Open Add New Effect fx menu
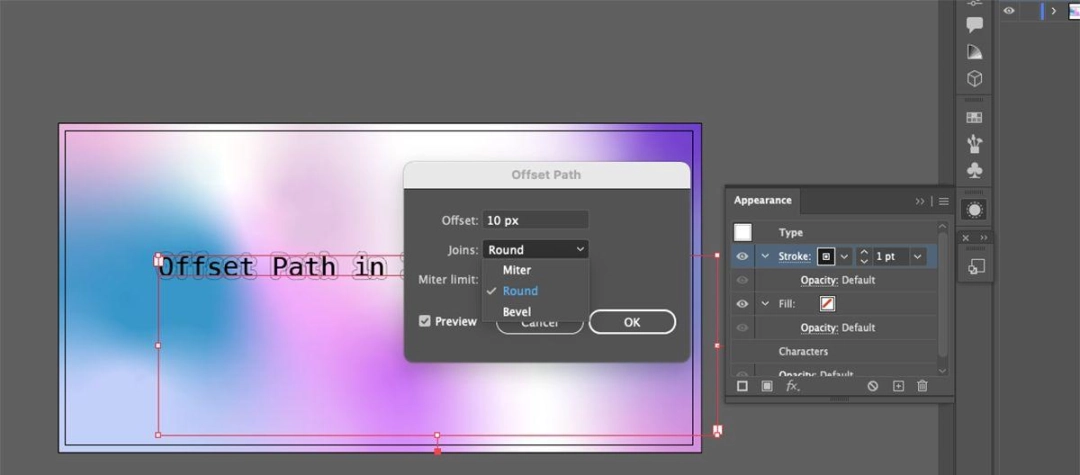Viewport: 1080px width, 475px height. point(793,386)
